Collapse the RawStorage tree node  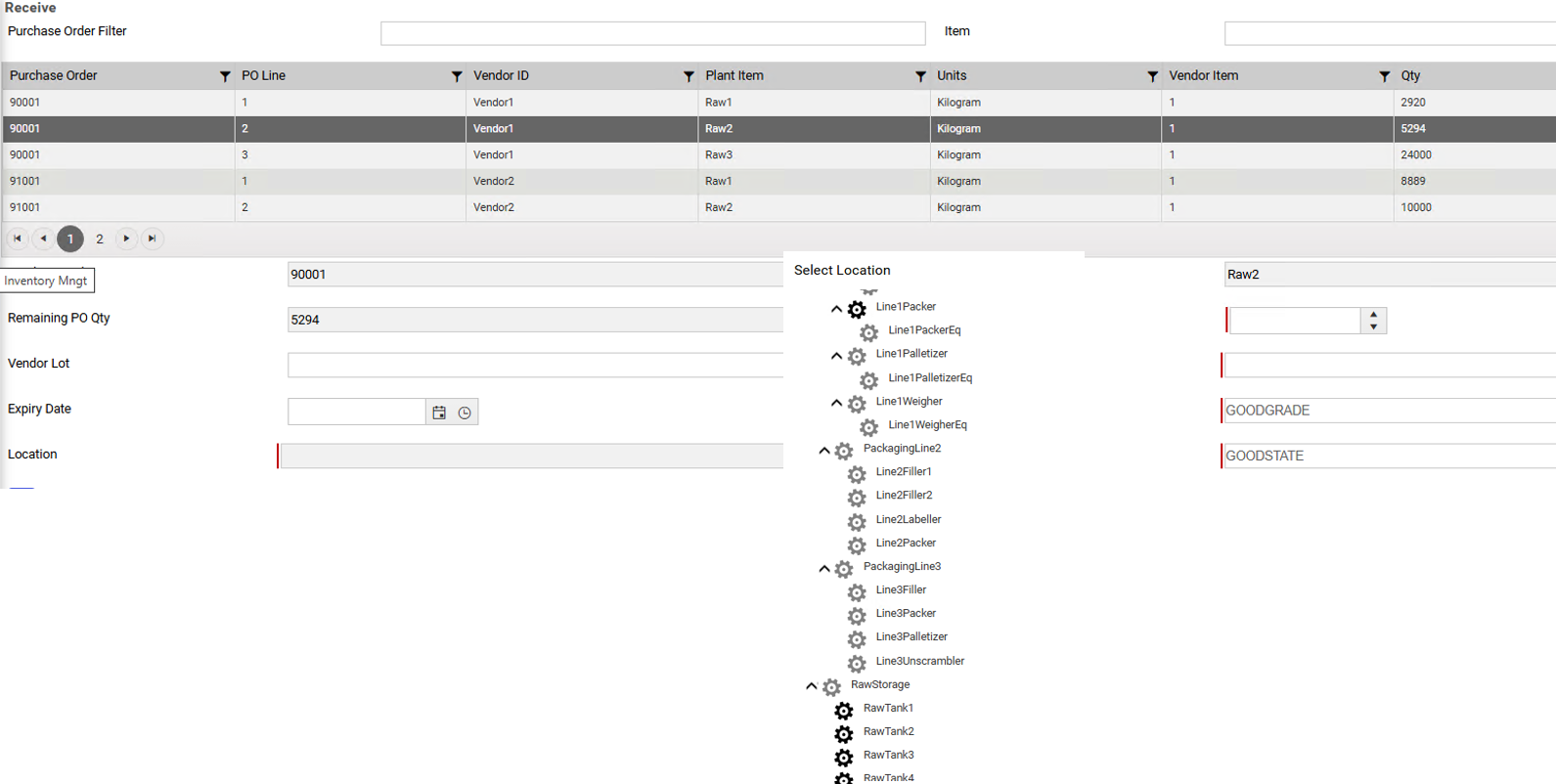812,686
